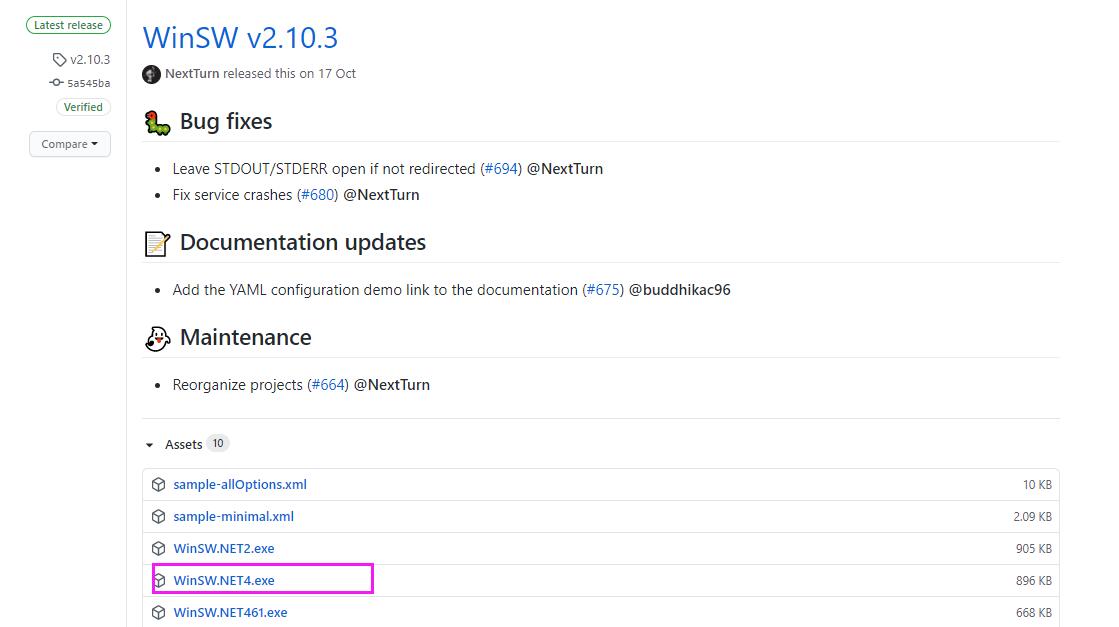This screenshot has width=1119, height=627.
Task: Click the Maintenance heading text
Action: [245, 337]
